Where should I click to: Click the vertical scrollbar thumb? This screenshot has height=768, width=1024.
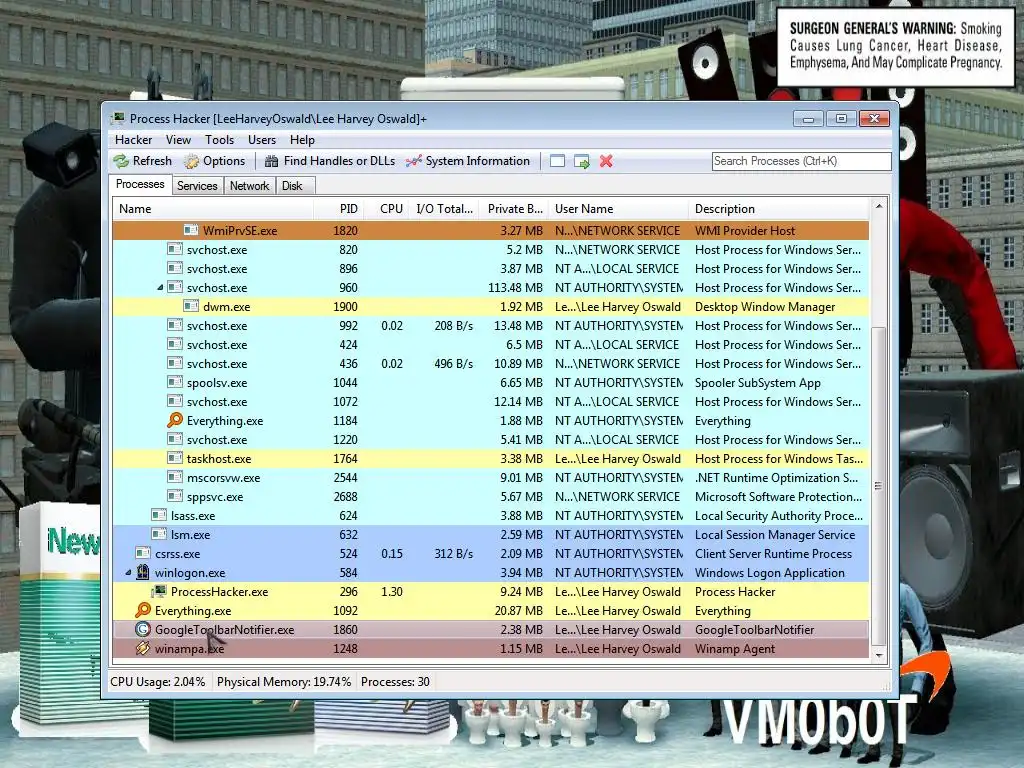[879, 485]
